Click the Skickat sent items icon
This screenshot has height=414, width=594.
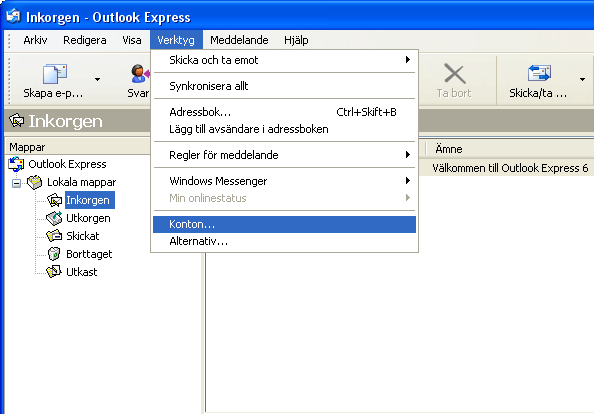point(54,236)
